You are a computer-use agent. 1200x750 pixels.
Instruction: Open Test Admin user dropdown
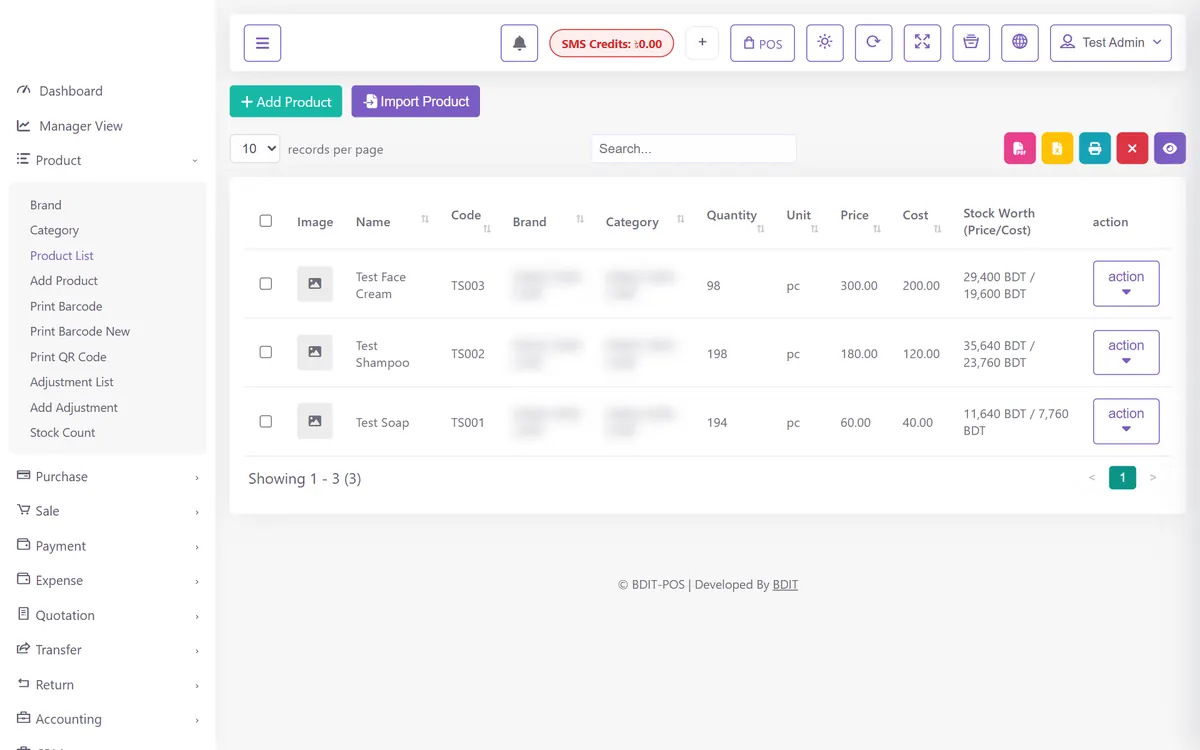(1110, 43)
